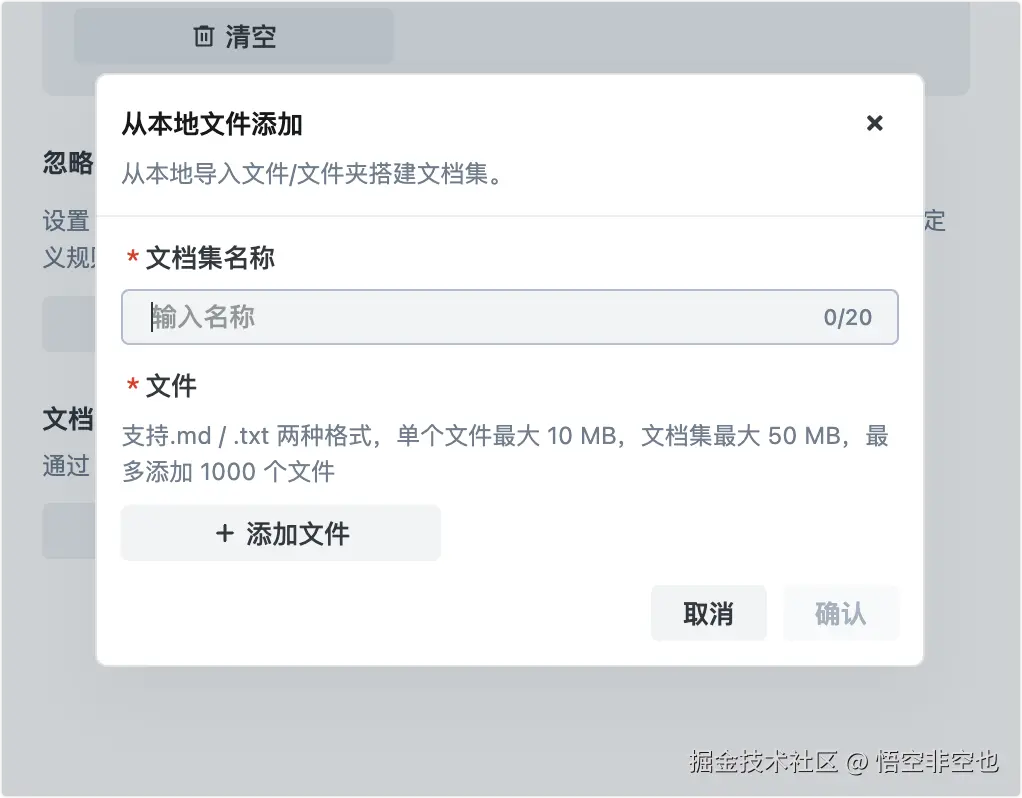Confirm with the 确认 button
The image size is (1022, 798).
coord(841,613)
